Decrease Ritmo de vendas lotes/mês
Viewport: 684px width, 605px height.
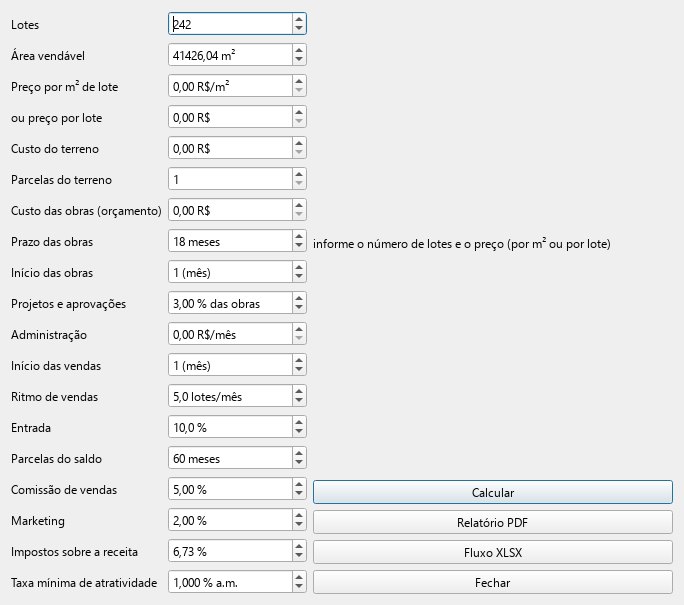click(x=299, y=400)
